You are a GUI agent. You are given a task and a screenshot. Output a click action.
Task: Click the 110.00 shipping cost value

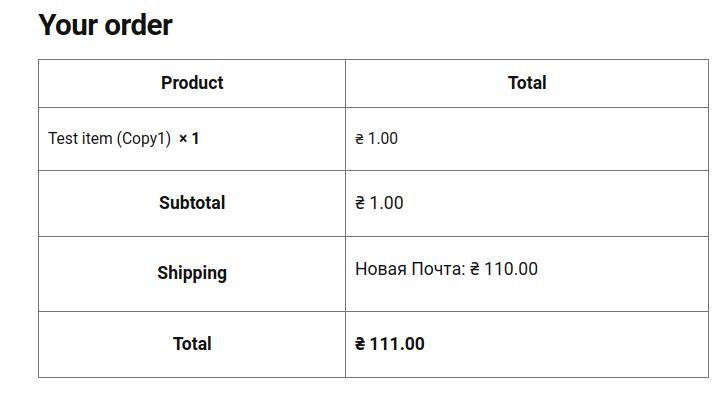[510, 269]
